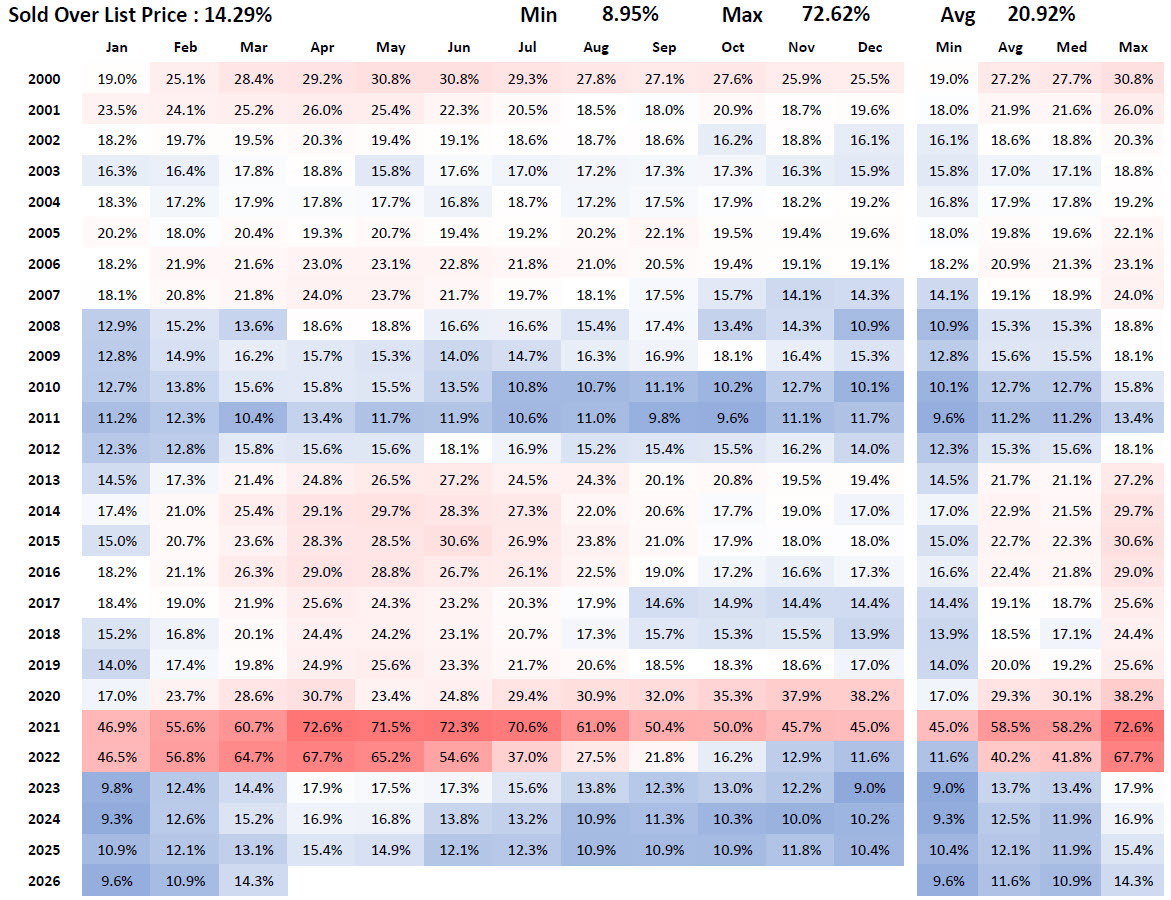Select the 2023 yearly Min cell 9.0%
The height and width of the screenshot is (900, 1171).
pyautogui.click(x=949, y=788)
